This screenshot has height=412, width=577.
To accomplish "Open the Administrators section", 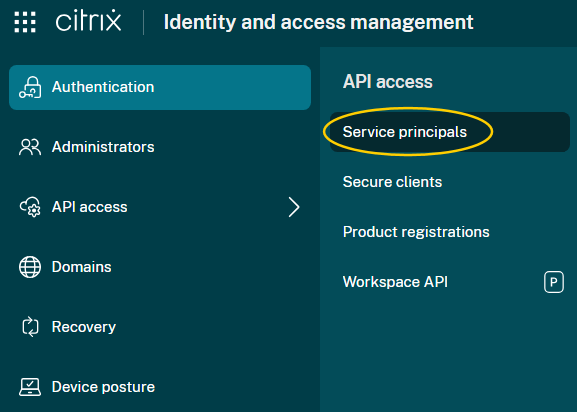I will pyautogui.click(x=160, y=147).
